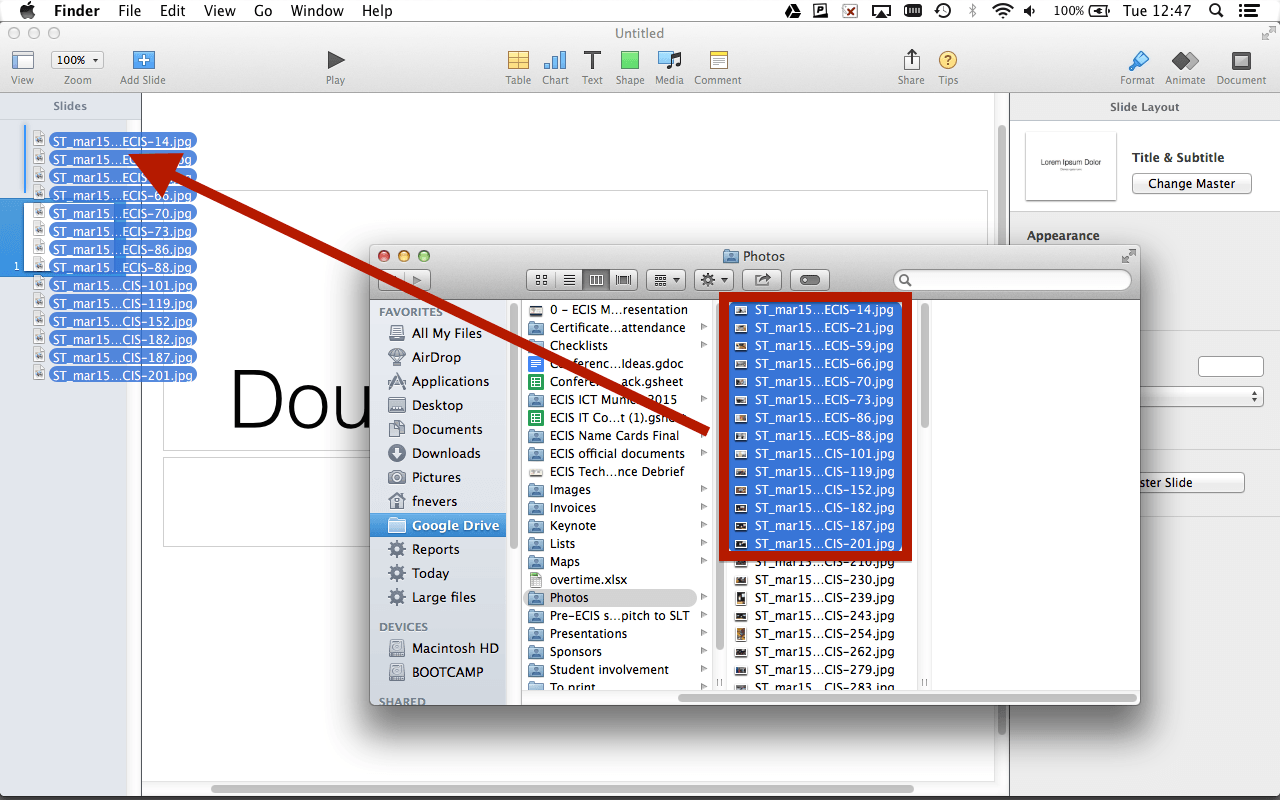Image resolution: width=1280 pixels, height=800 pixels.
Task: Insert a table using the Table icon
Action: click(x=518, y=60)
